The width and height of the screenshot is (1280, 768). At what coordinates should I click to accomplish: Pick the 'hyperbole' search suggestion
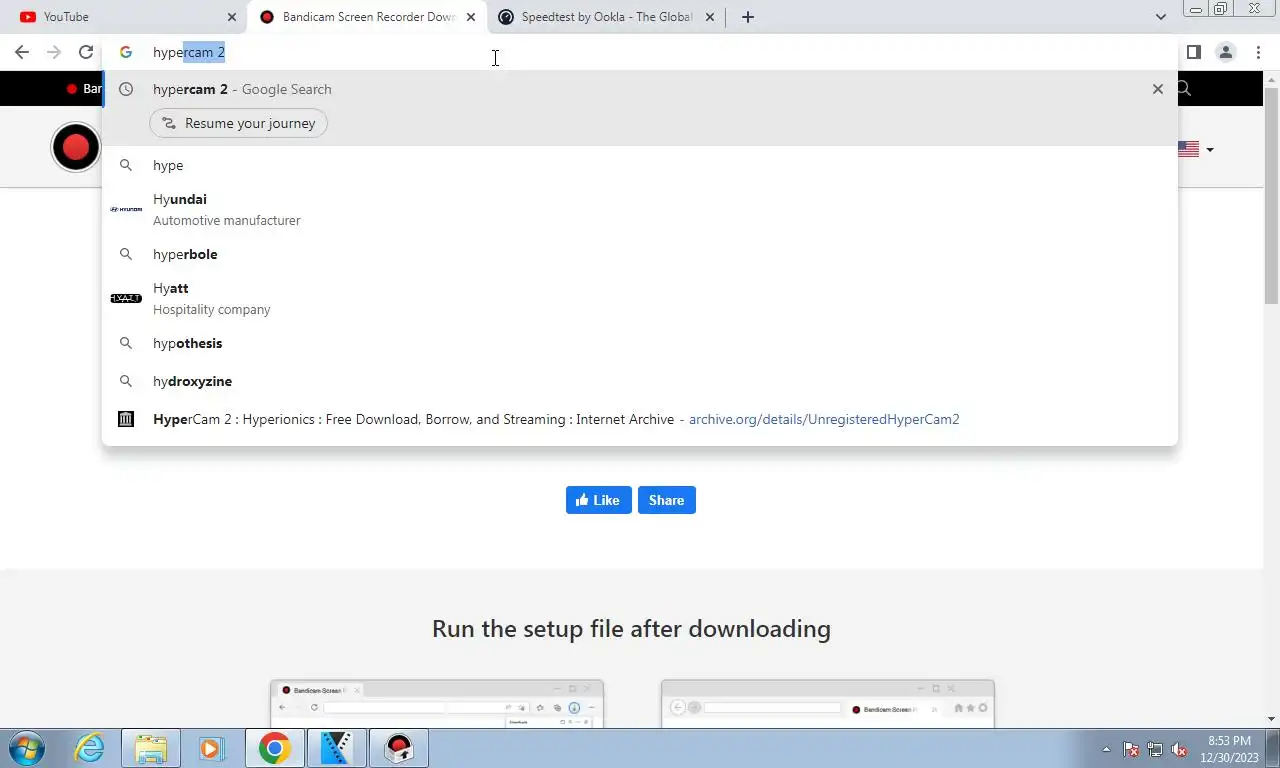tap(640, 254)
